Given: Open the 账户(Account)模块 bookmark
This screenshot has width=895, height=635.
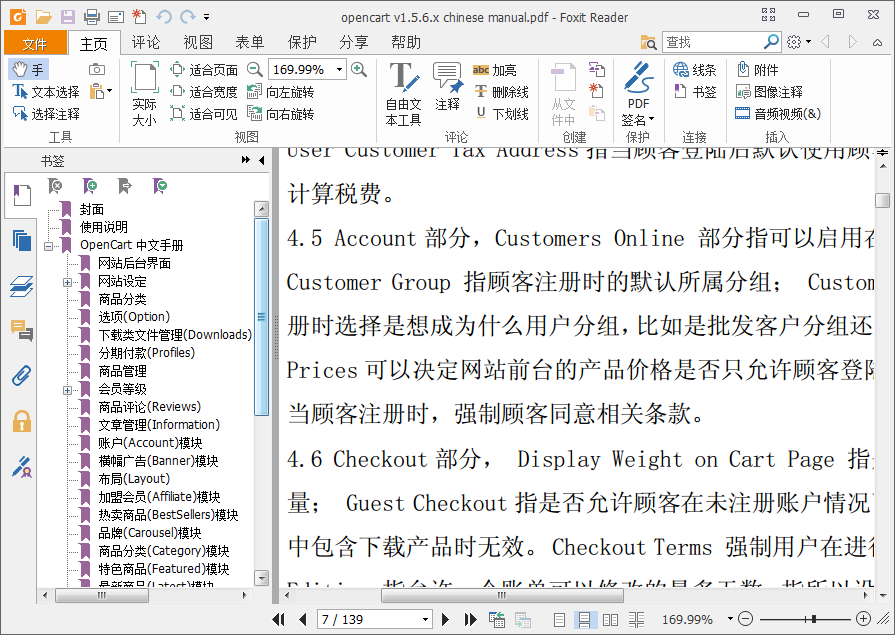Looking at the screenshot, I should coord(150,443).
